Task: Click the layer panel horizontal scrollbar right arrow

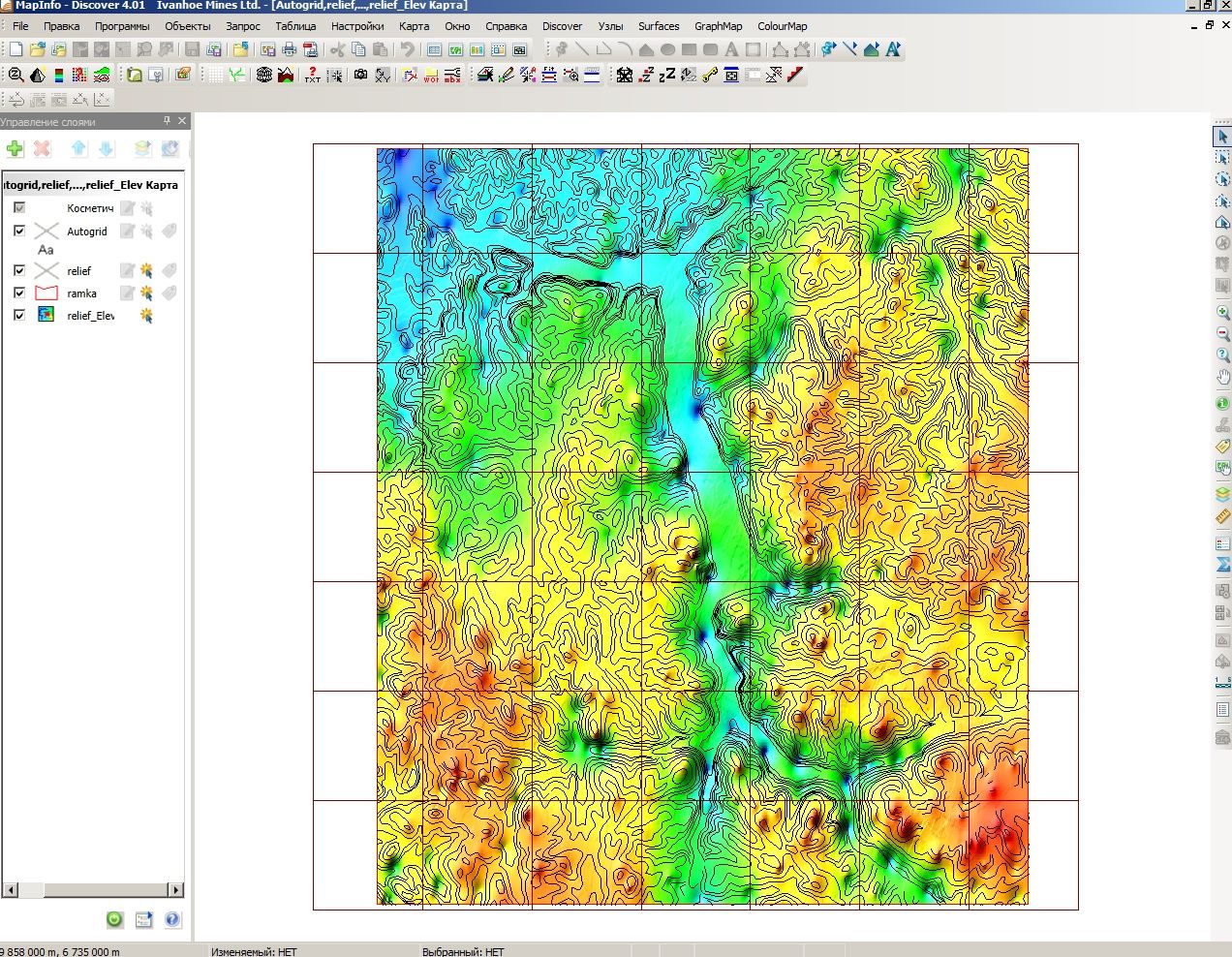Action: point(176,889)
